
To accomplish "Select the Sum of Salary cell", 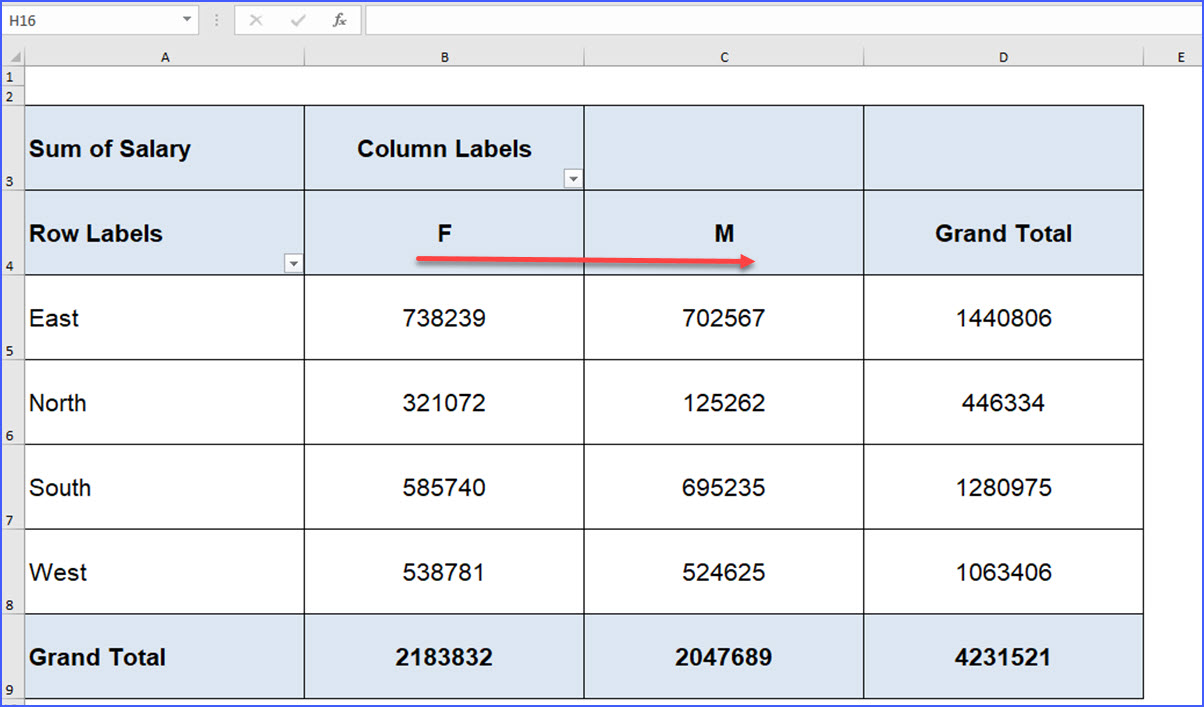I will 165,147.
